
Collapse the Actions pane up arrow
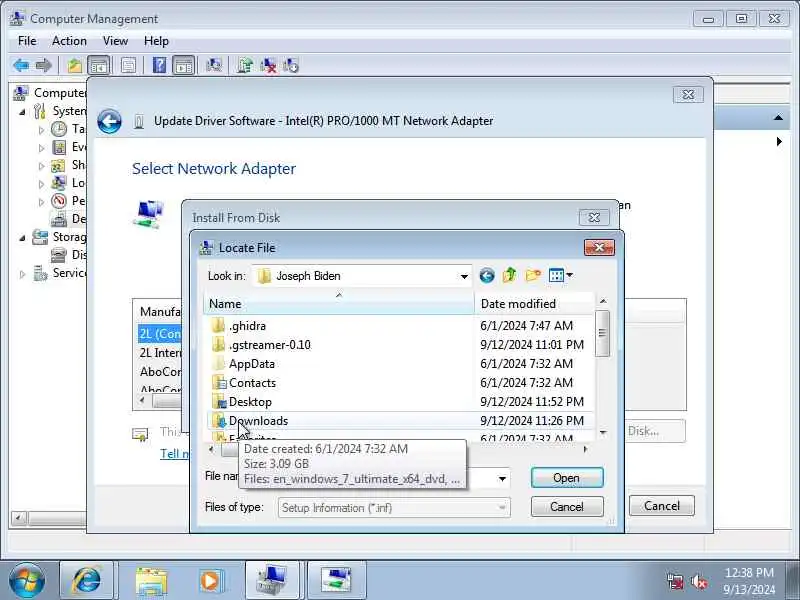coord(778,118)
